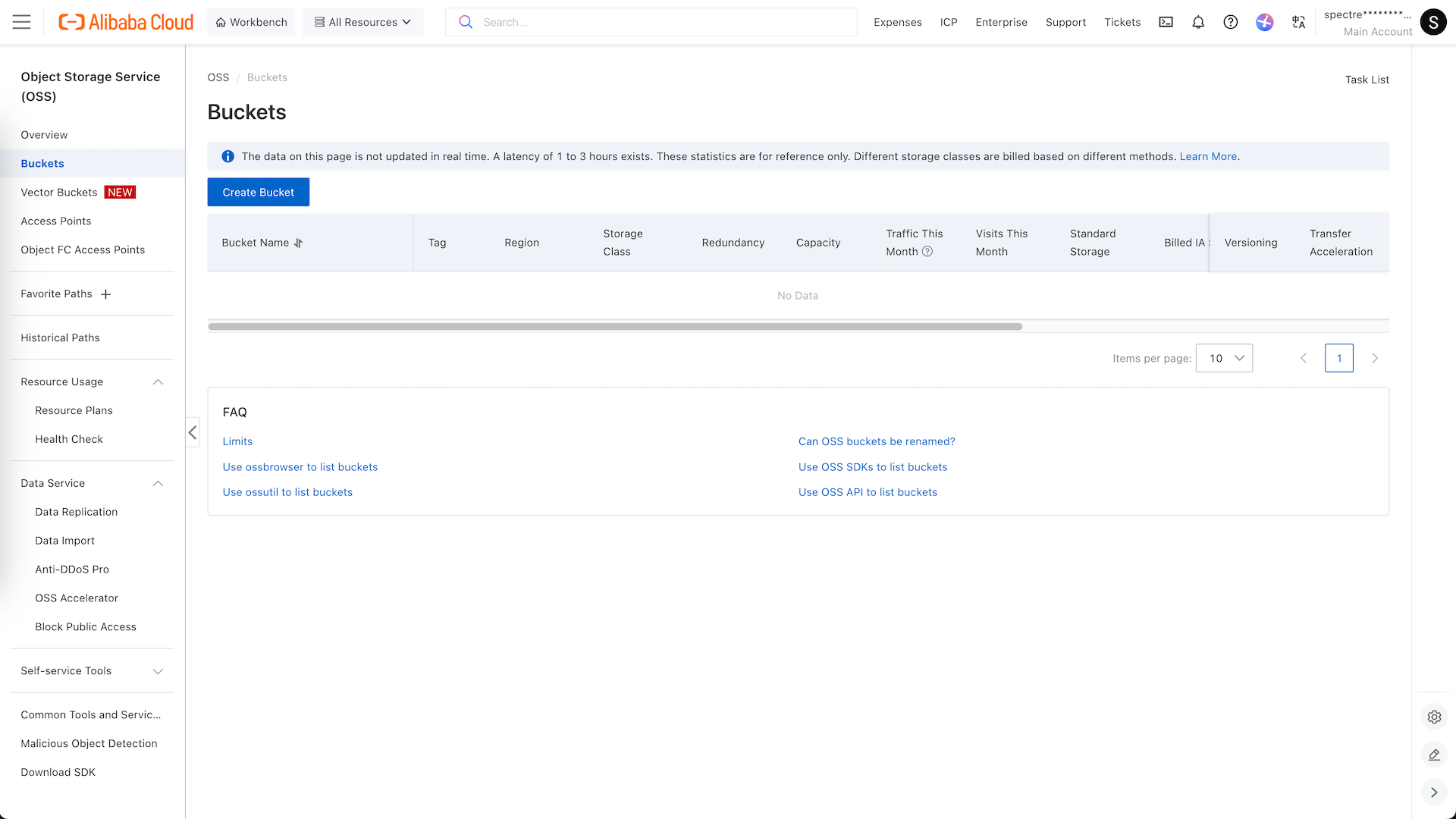Add a favorite path plus icon
The width and height of the screenshot is (1456, 819).
pyautogui.click(x=106, y=294)
